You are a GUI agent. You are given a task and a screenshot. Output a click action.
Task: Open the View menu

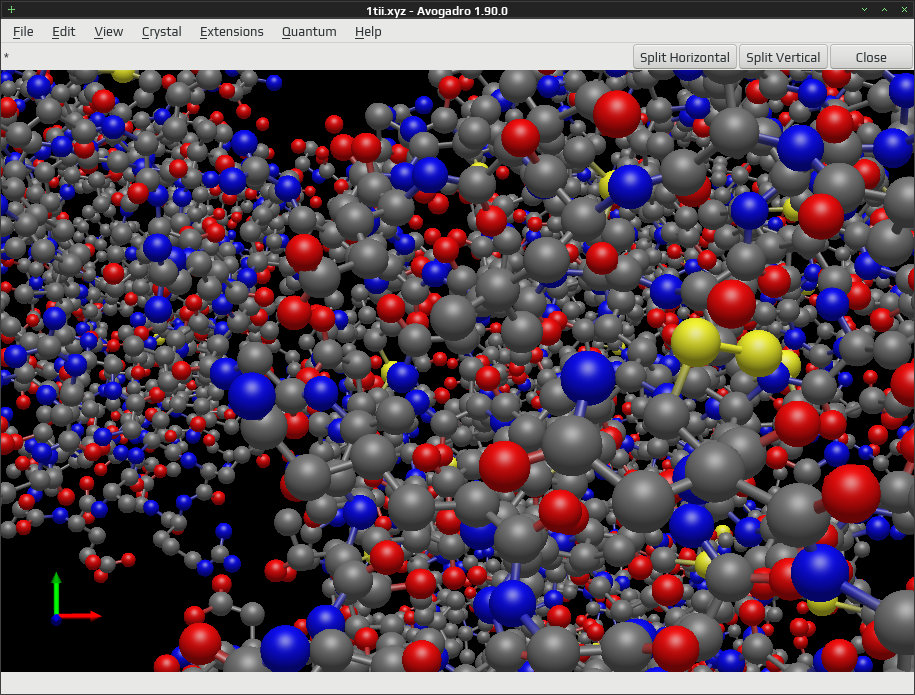click(109, 32)
